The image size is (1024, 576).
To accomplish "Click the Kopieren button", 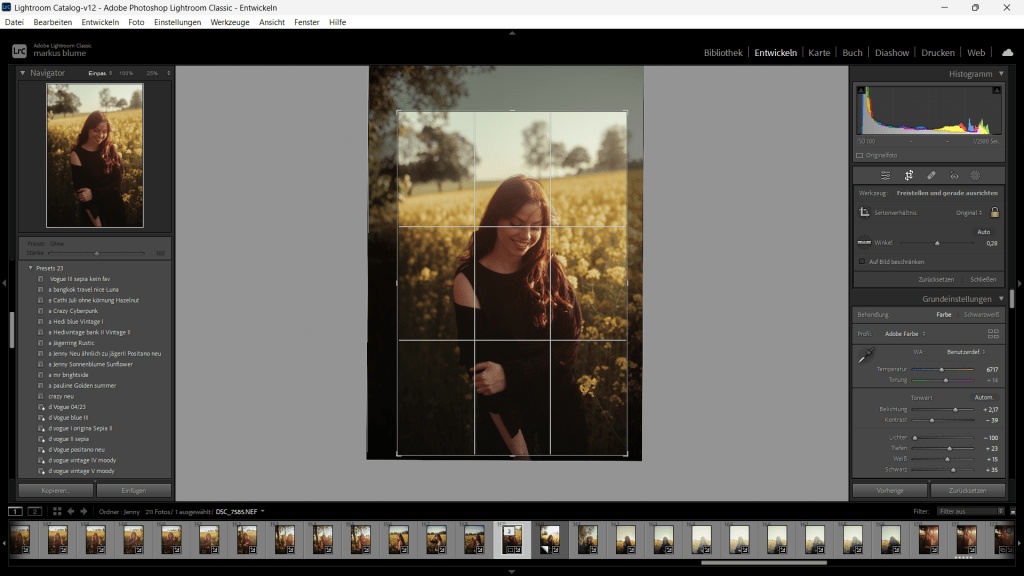I will coord(56,491).
